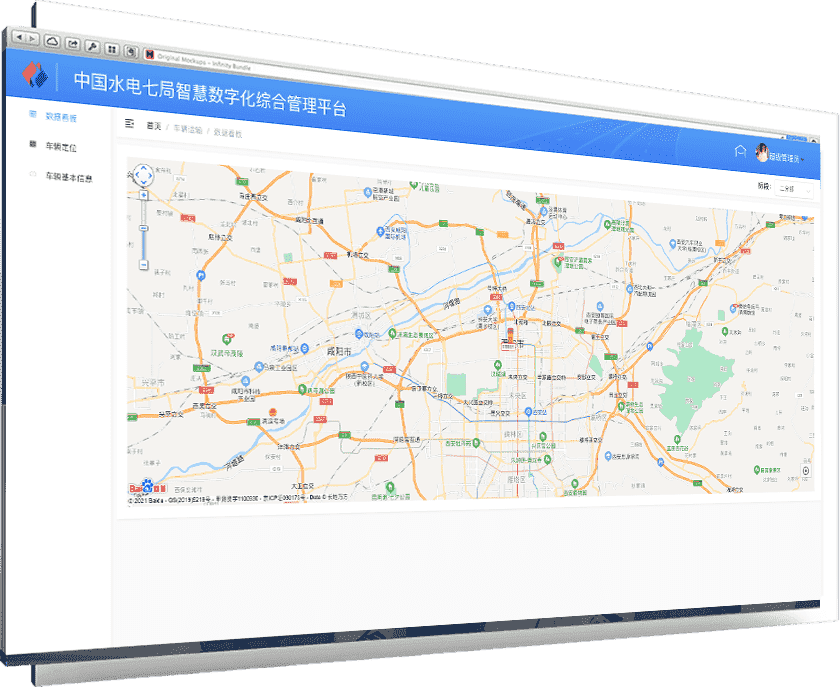Image resolution: width=840 pixels, height=687 pixels.
Task: Click the 车辆运输 breadcrumb link
Action: click(x=187, y=129)
